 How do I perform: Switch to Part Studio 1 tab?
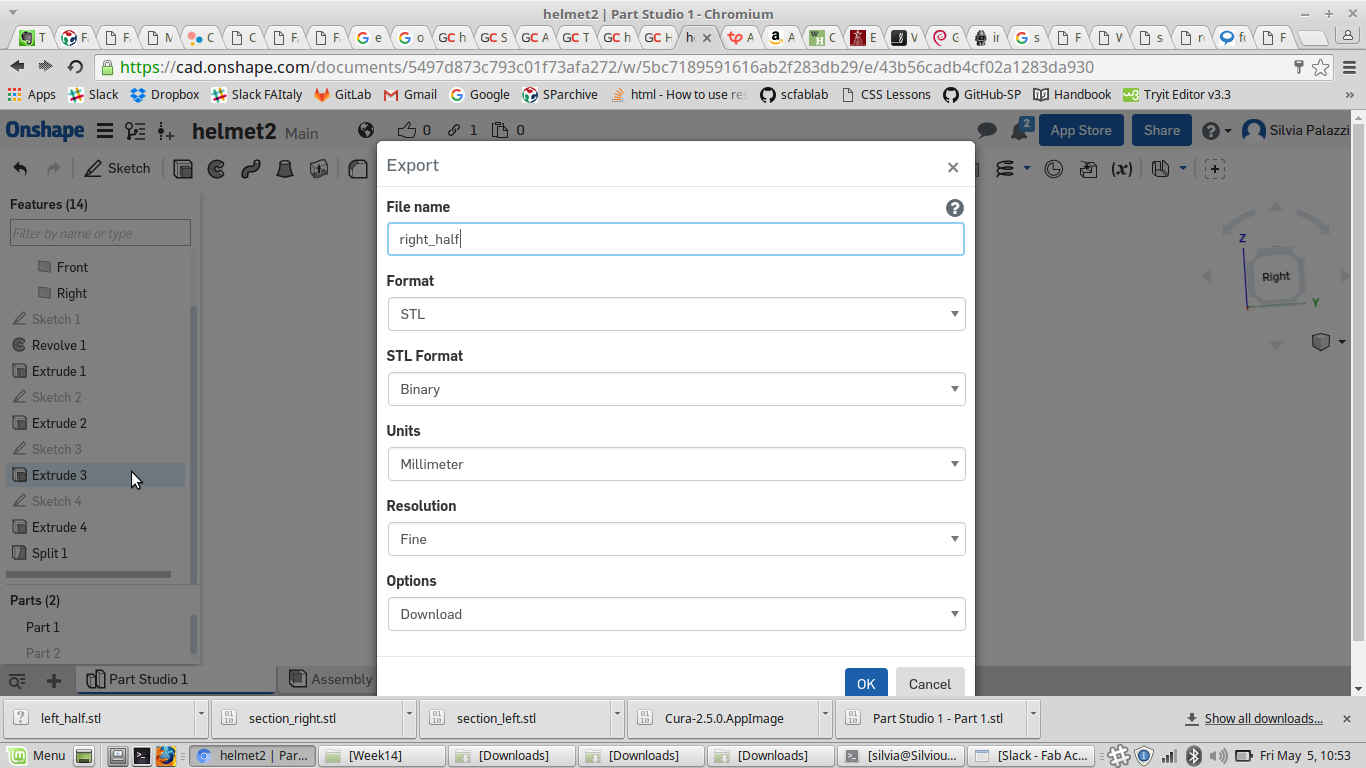tap(176, 679)
